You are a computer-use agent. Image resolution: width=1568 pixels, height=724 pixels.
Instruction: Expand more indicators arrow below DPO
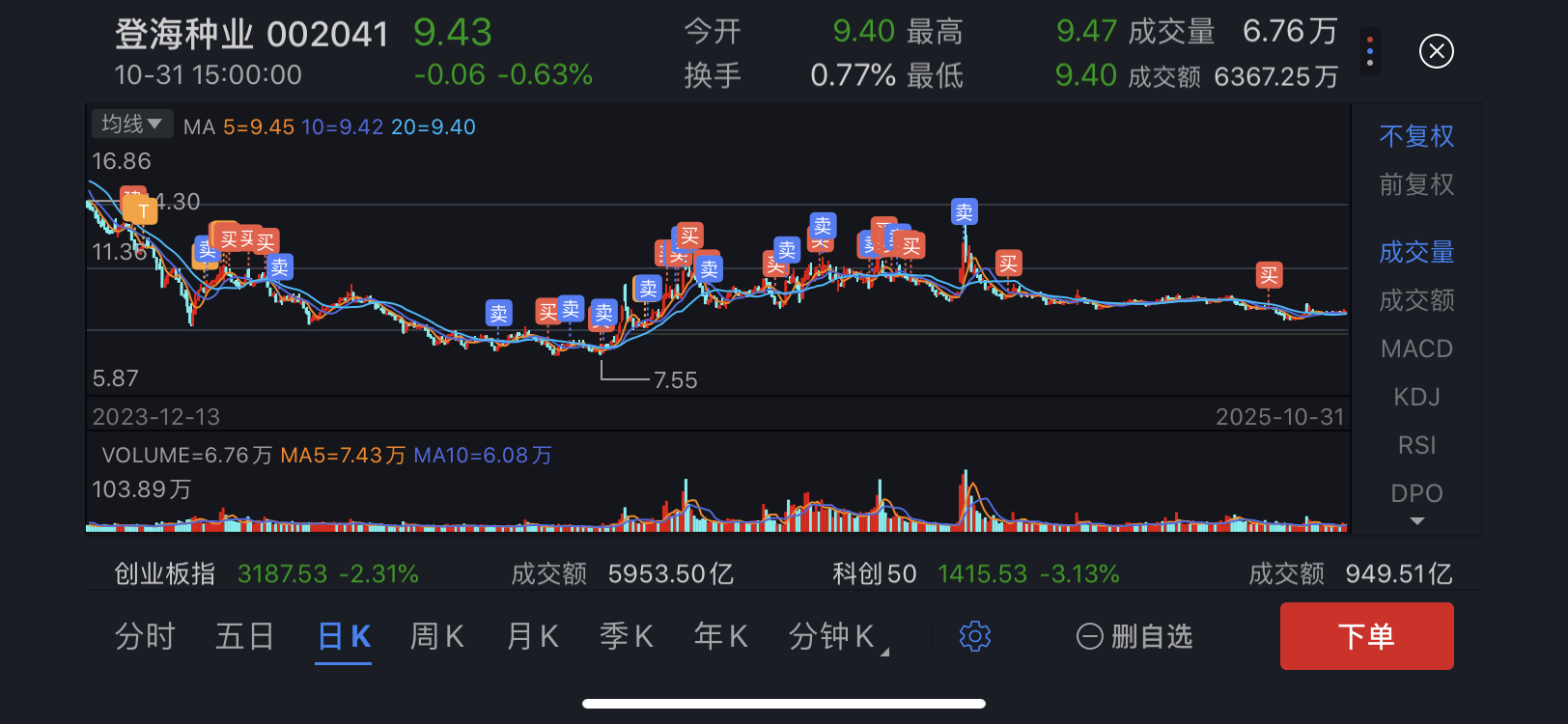coord(1416,521)
